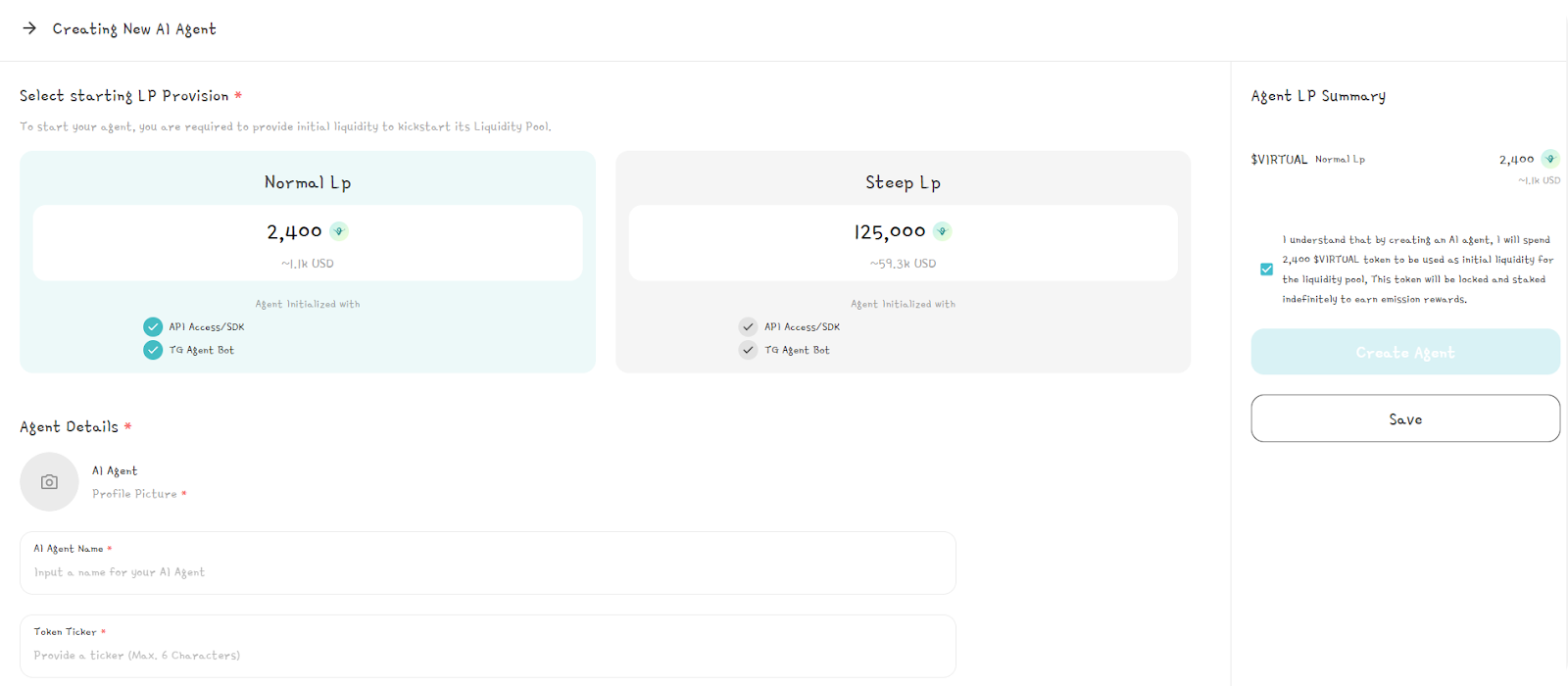Click the Token Ticker input field
The image size is (1568, 686).
point(488,646)
